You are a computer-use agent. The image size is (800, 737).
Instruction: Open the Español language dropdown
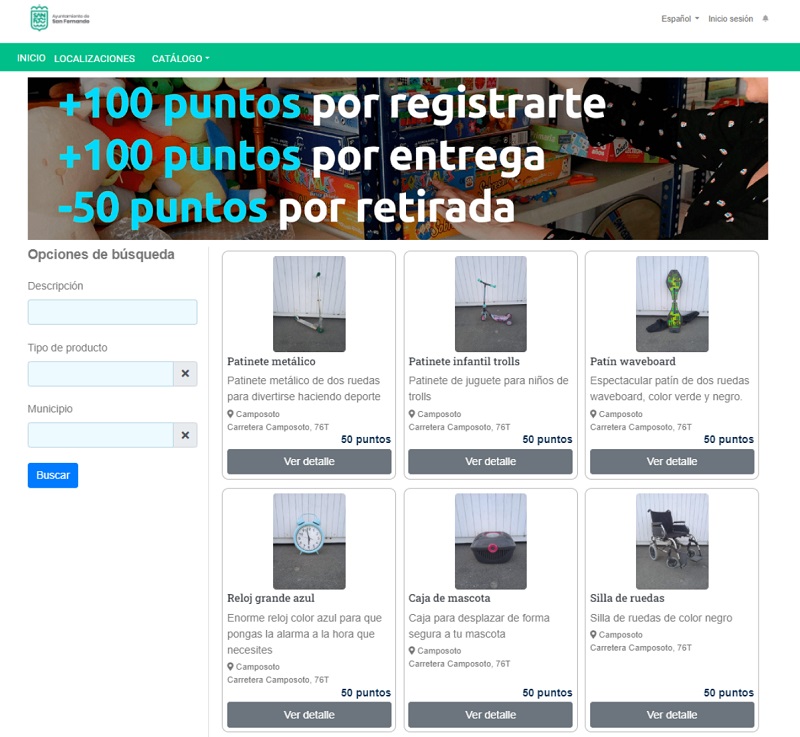point(680,19)
